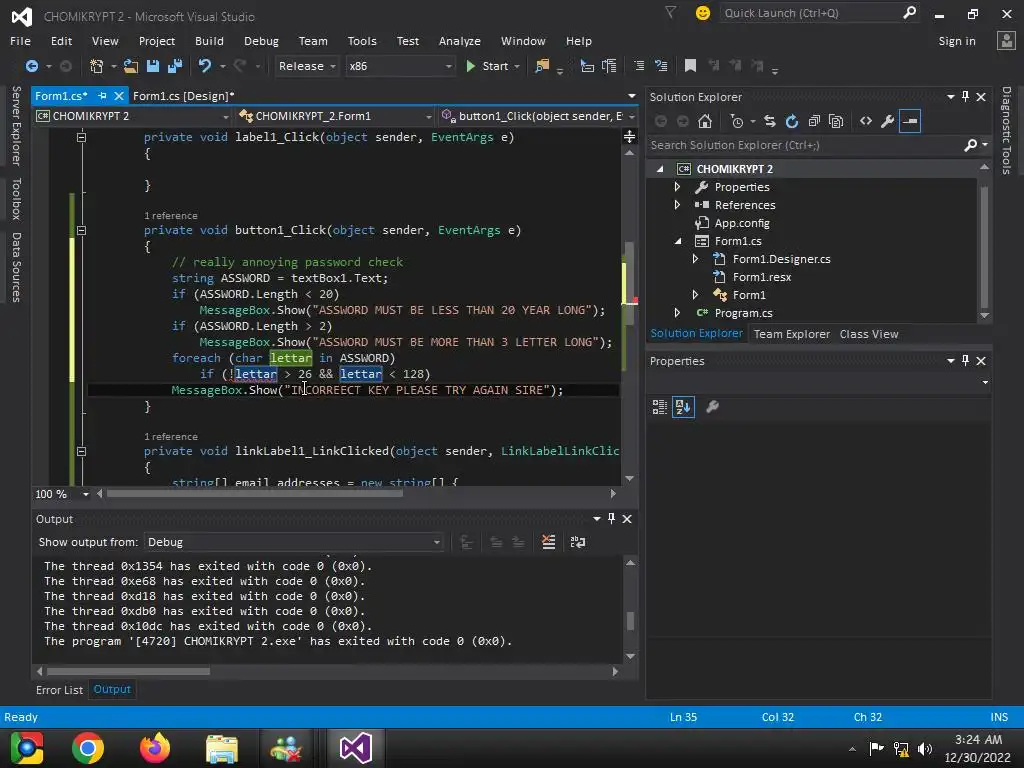Viewport: 1024px width, 768px height.
Task: Open File Explorer from the taskbar
Action: tap(222, 748)
